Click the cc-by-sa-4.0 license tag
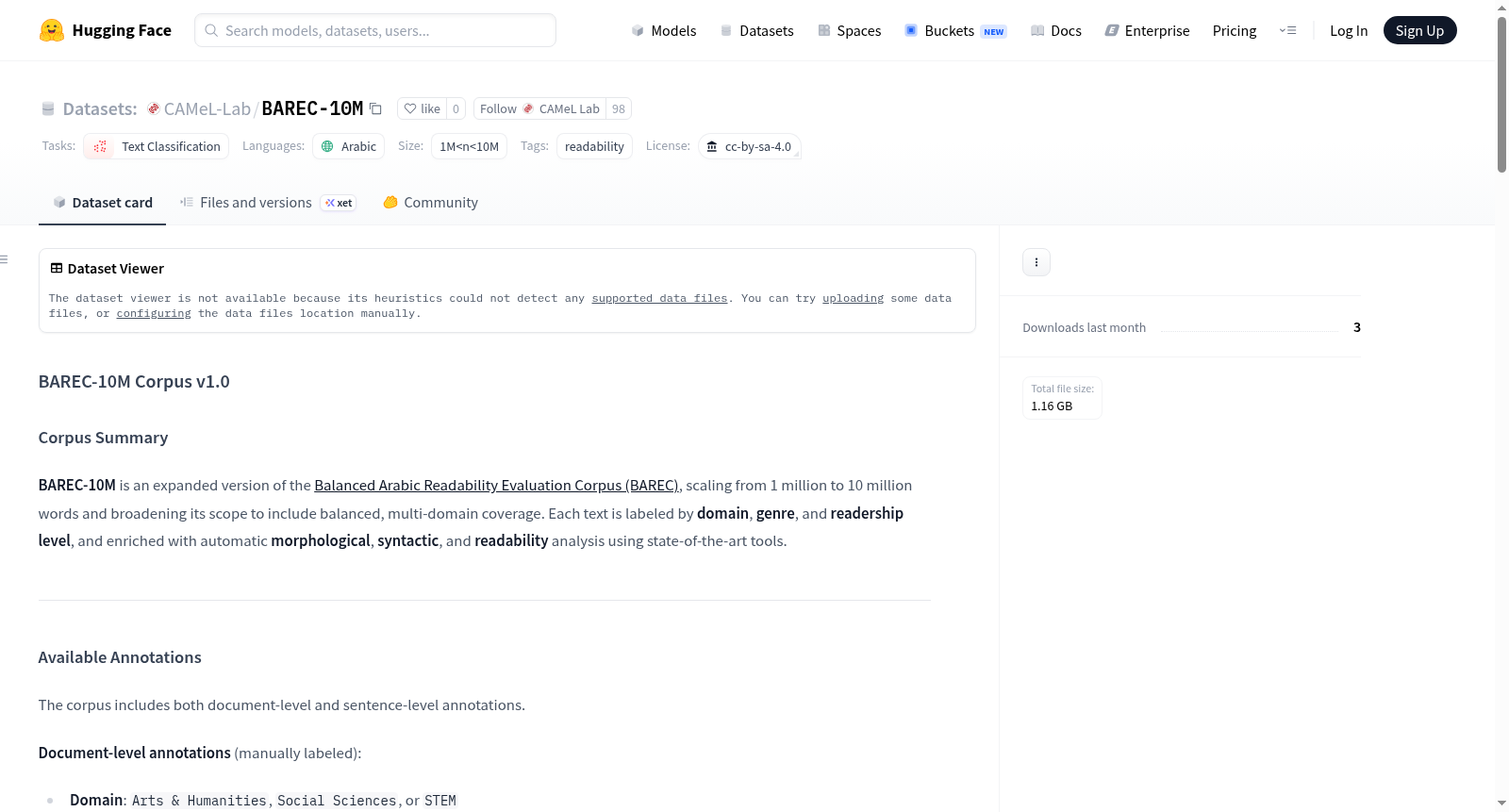Viewport: 1509px width, 812px height. point(750,146)
